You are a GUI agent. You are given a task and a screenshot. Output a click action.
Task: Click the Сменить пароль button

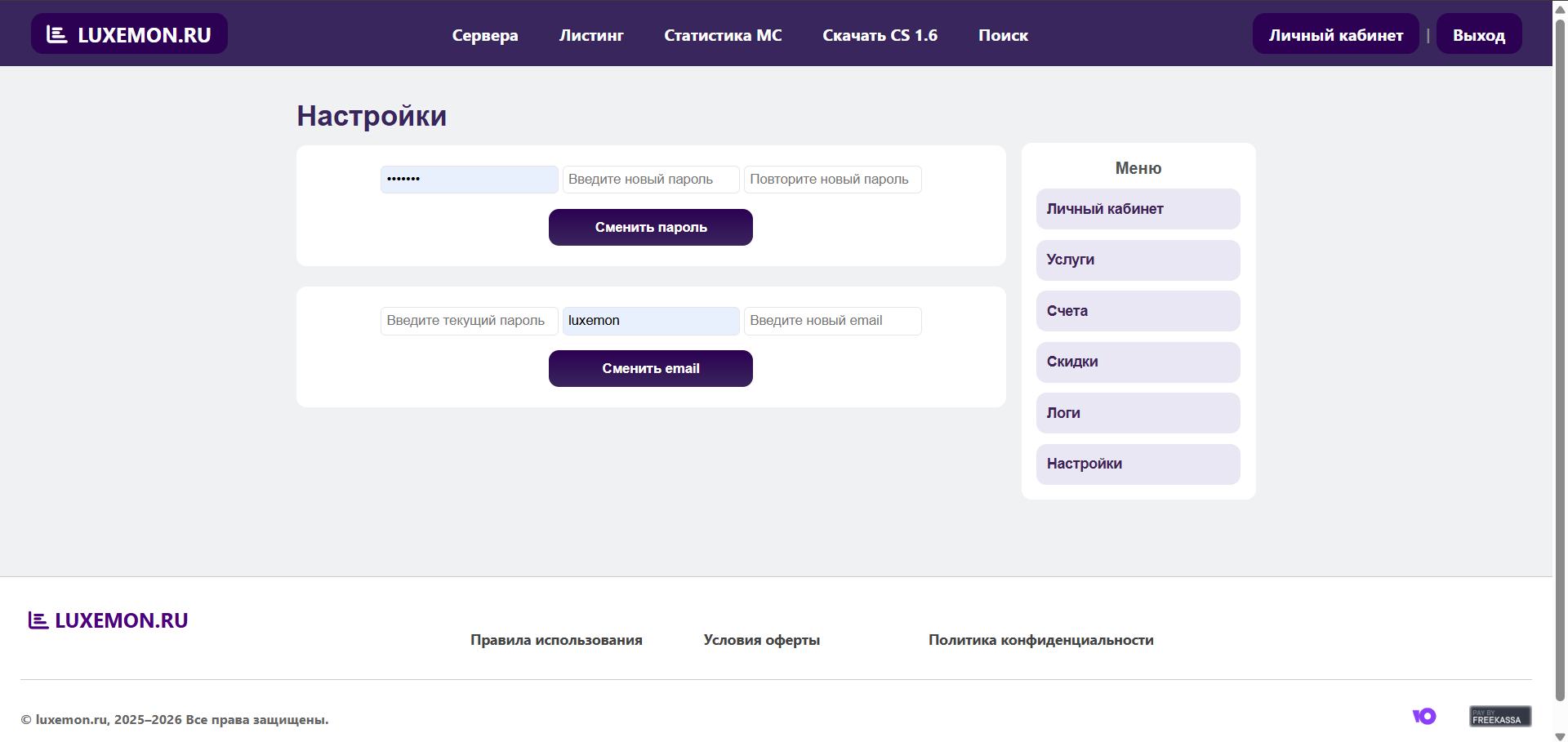pos(650,227)
